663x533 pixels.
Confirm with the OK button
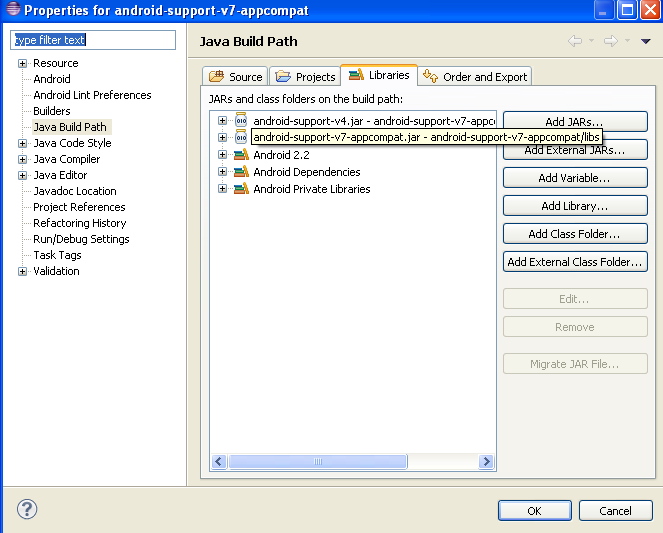(534, 511)
